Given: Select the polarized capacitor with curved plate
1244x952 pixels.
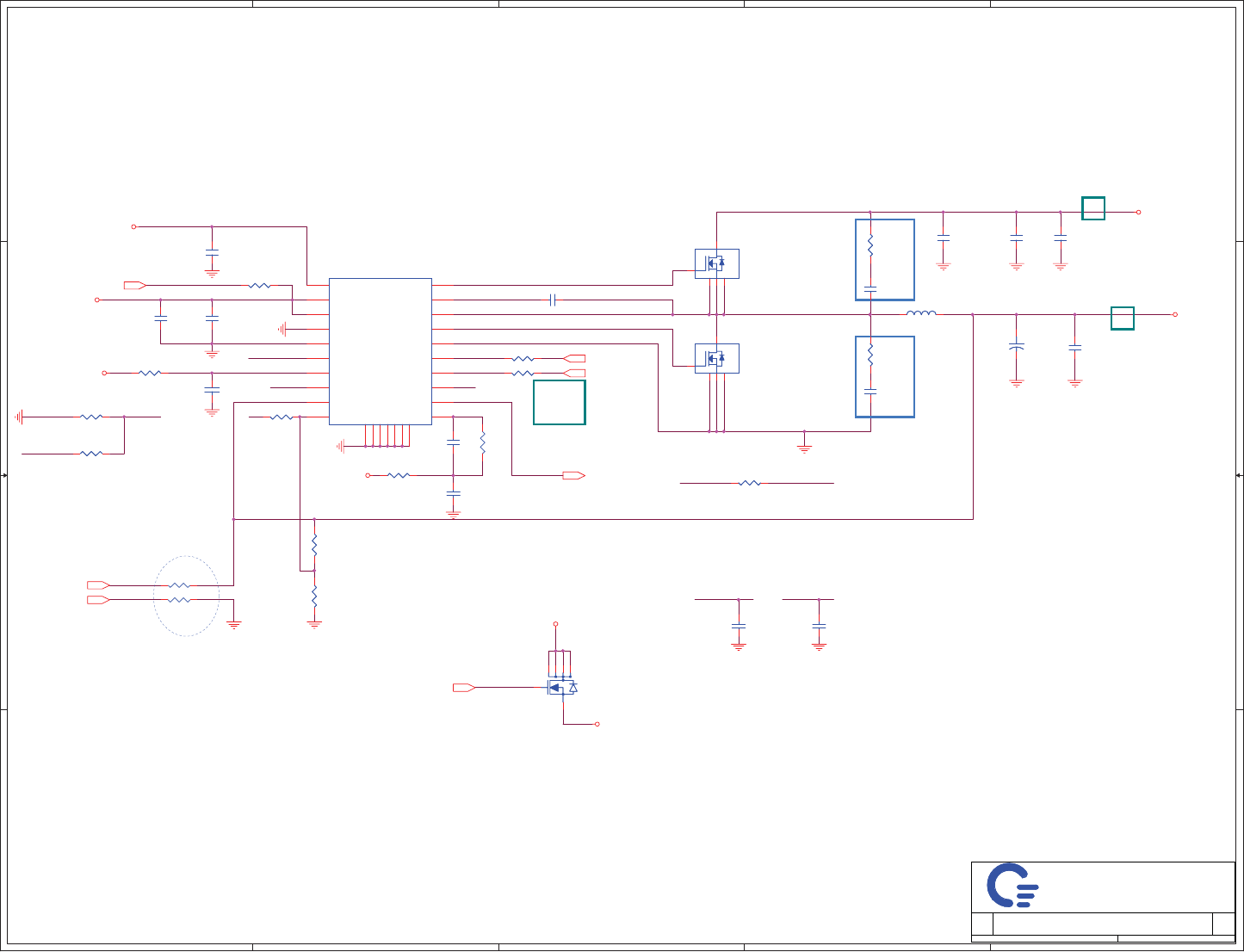Looking at the screenshot, I should (1017, 346).
